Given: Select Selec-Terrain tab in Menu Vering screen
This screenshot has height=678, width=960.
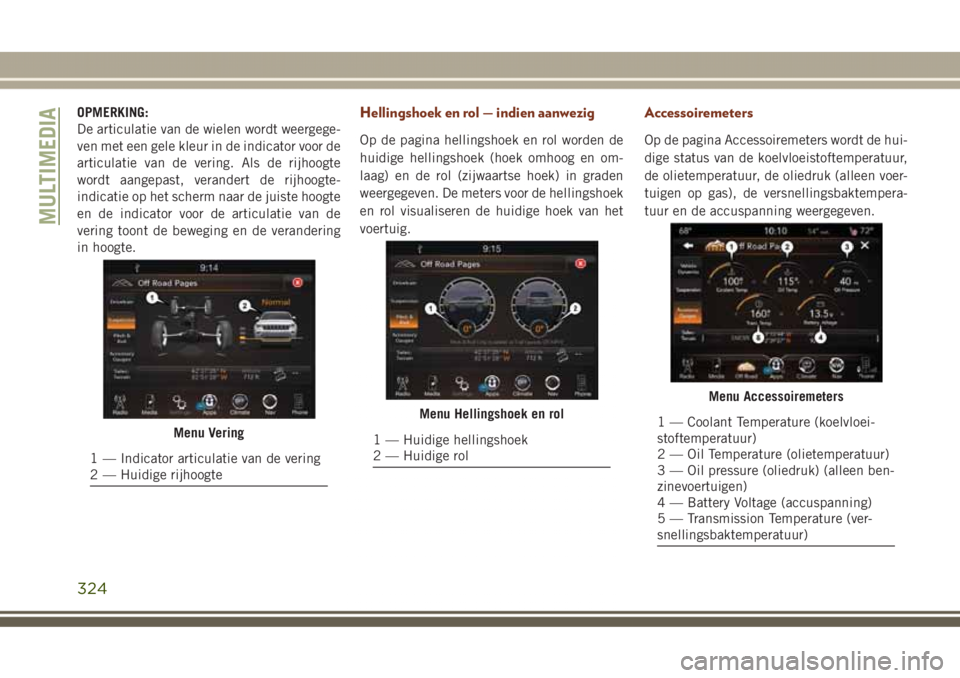Looking at the screenshot, I should [x=122, y=374].
